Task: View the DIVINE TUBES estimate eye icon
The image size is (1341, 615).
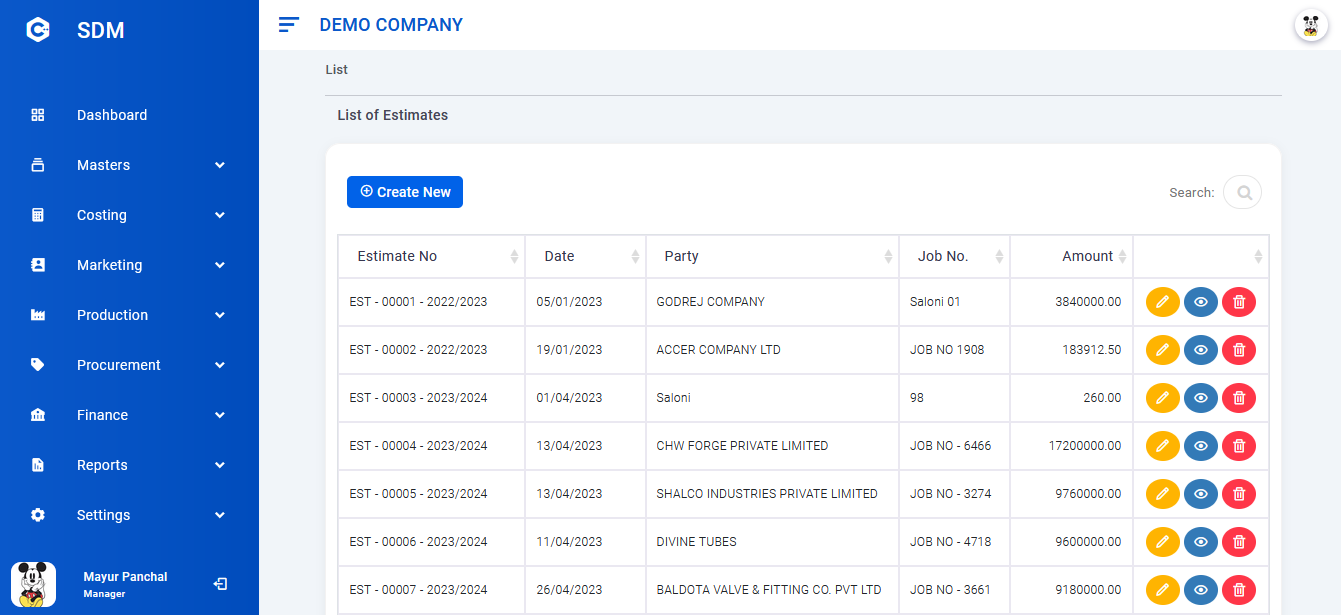Action: [1201, 542]
